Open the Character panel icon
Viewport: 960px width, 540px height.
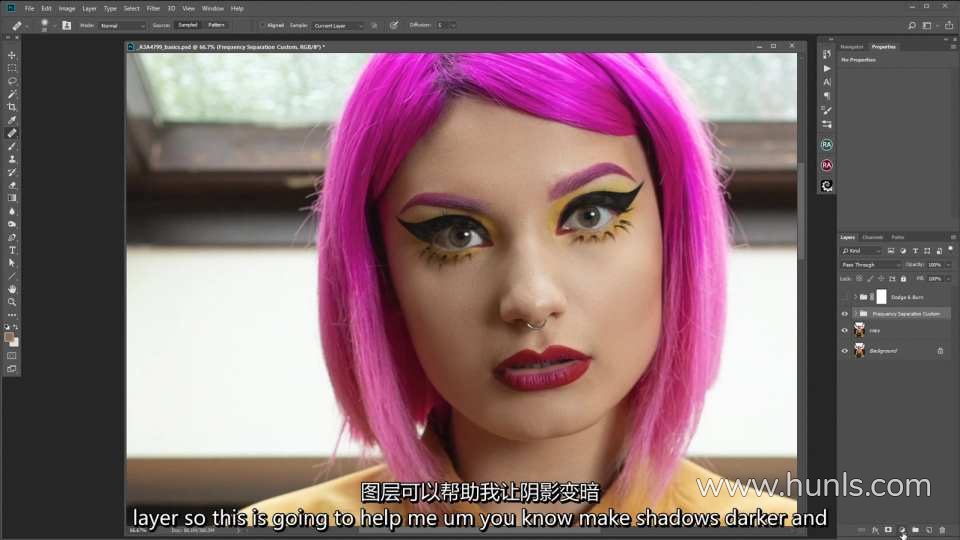[x=827, y=81]
